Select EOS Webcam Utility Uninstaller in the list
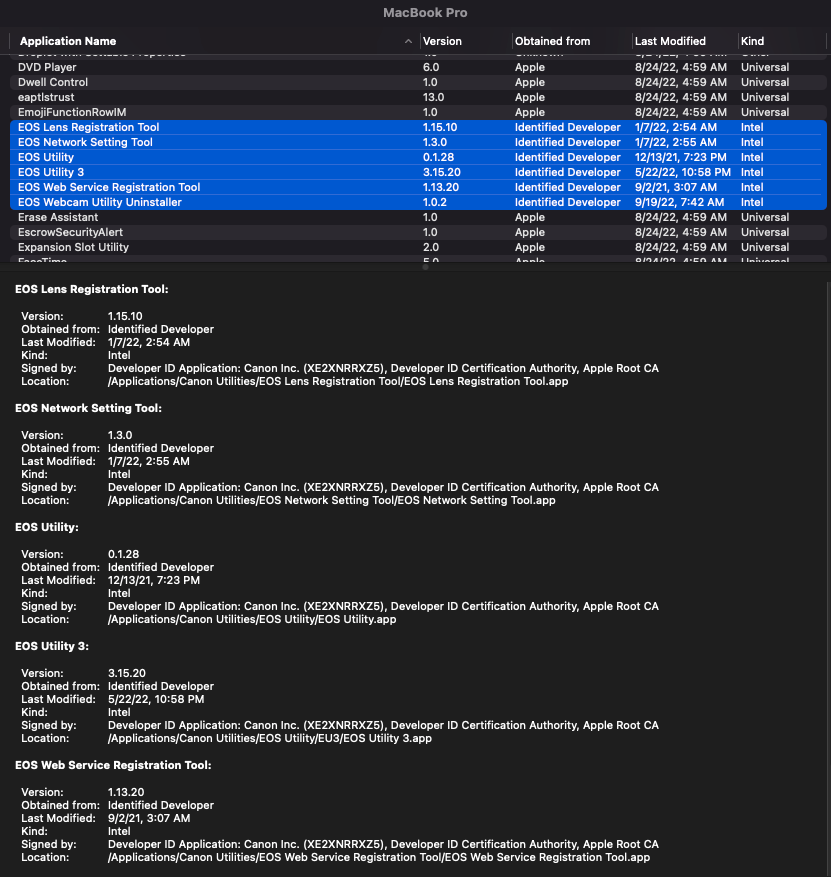This screenshot has width=831, height=877. (x=100, y=202)
